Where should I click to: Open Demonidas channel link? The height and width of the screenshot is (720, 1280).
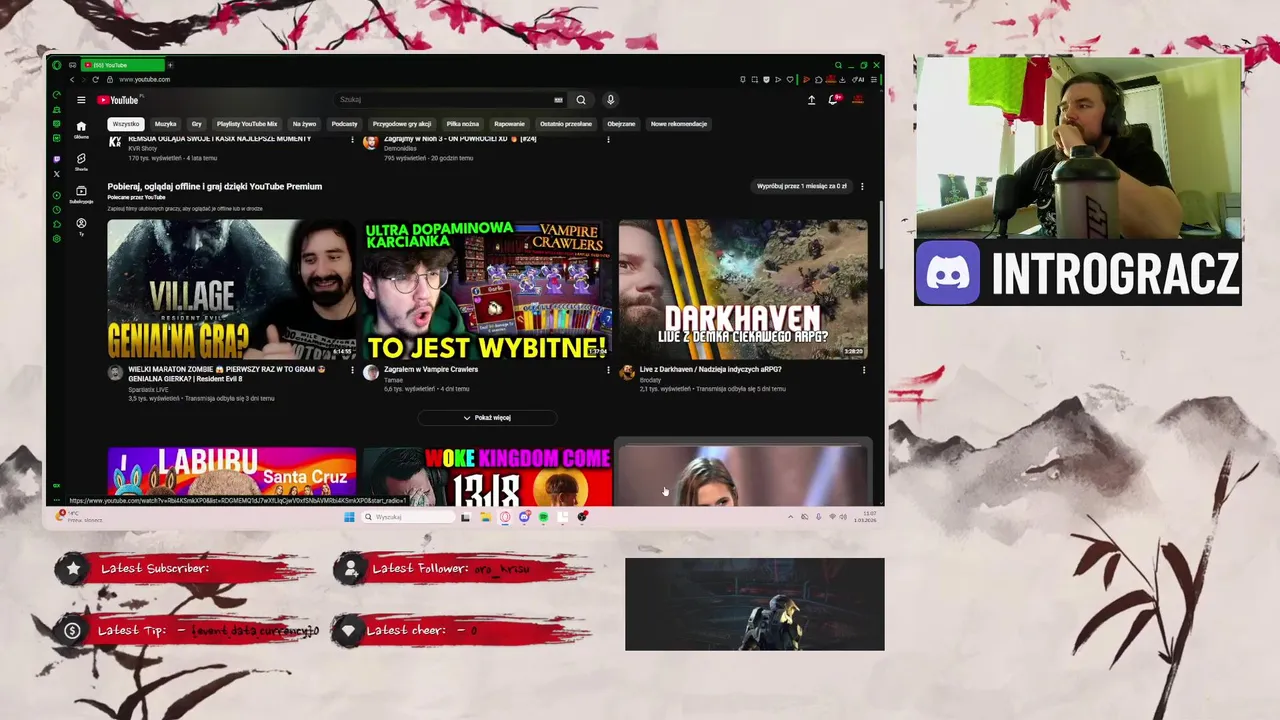[x=400, y=148]
